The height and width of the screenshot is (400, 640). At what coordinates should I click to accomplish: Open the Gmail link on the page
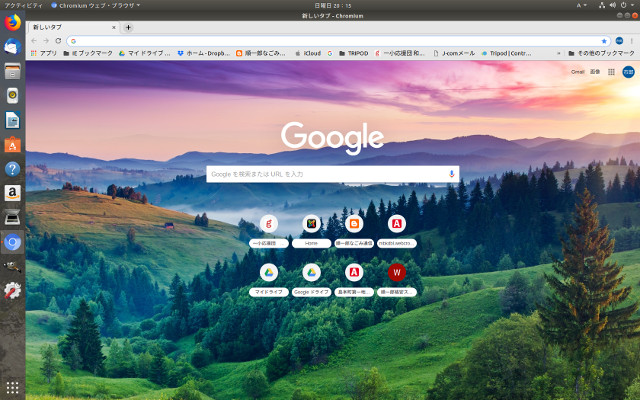tap(577, 72)
